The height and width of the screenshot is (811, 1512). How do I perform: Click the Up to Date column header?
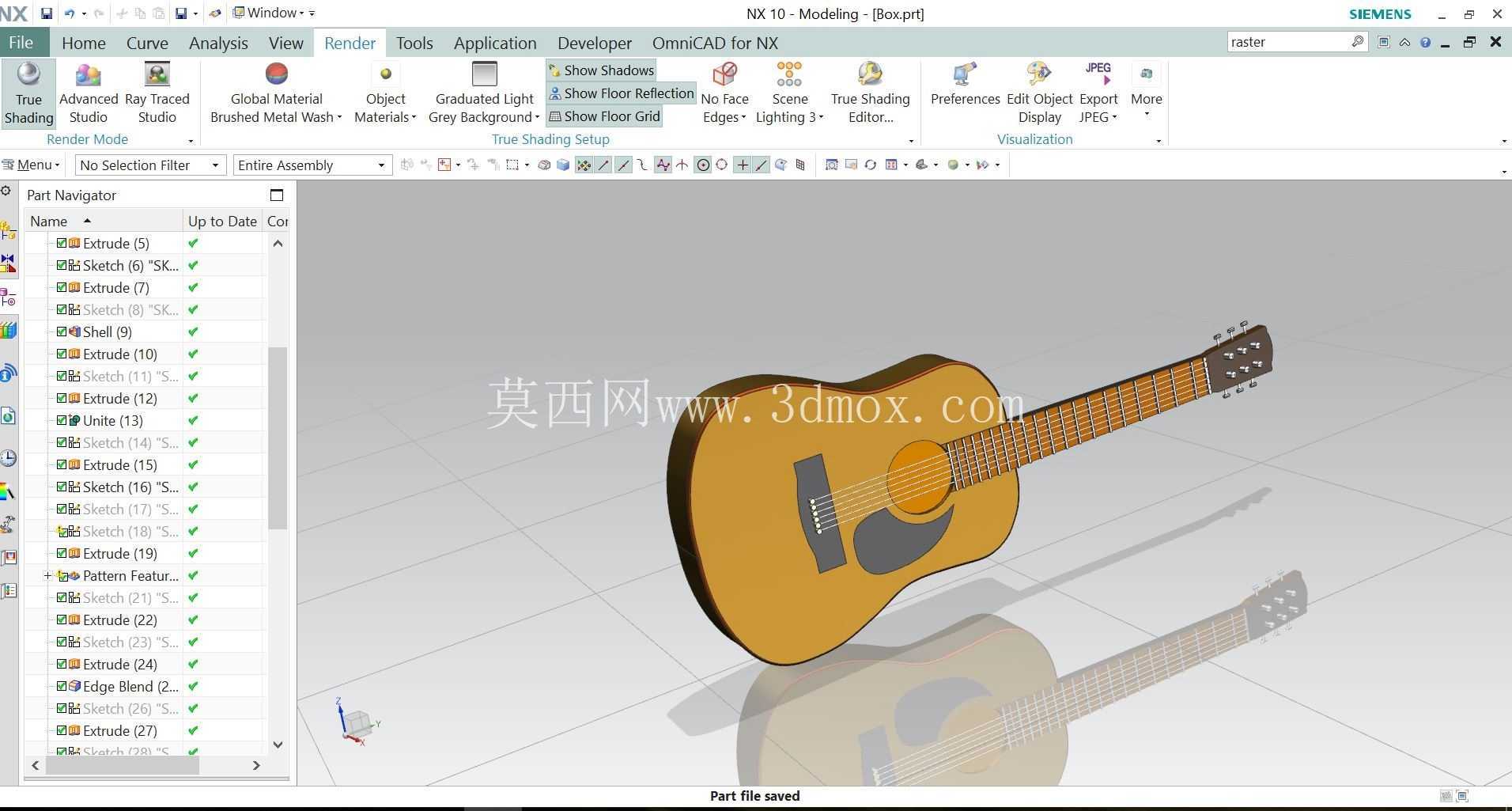coord(222,221)
